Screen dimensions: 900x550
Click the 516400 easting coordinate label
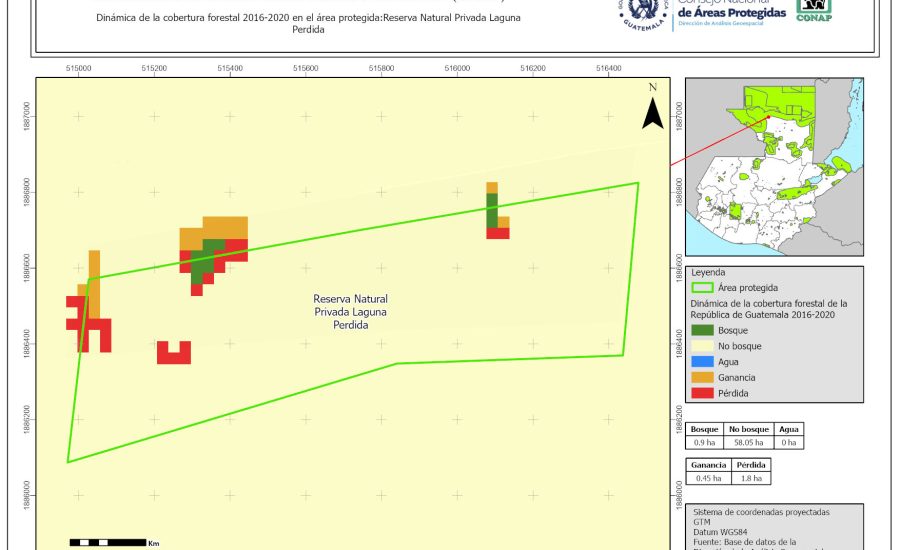click(608, 68)
